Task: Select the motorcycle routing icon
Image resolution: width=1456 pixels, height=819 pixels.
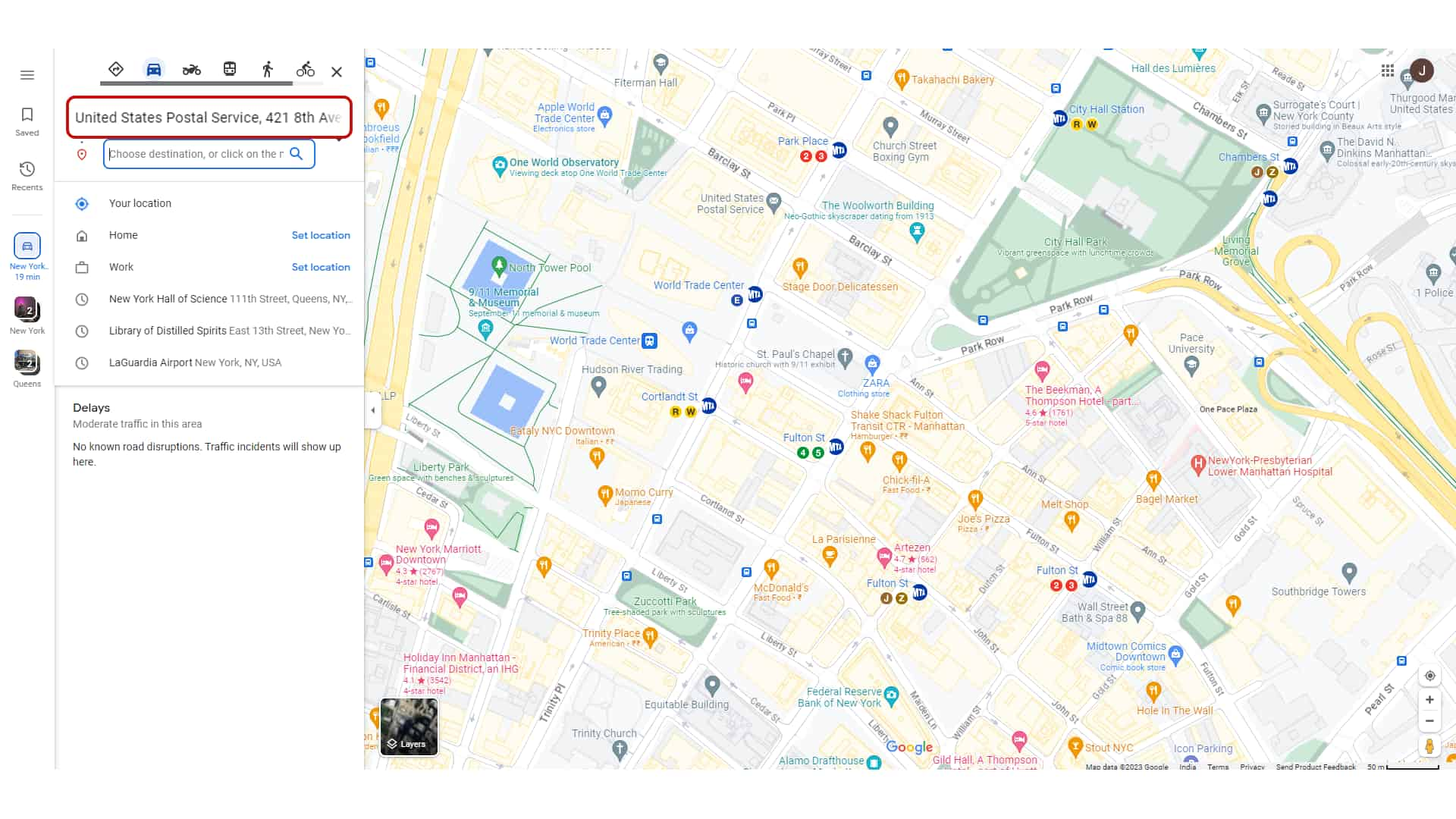Action: pos(191,70)
